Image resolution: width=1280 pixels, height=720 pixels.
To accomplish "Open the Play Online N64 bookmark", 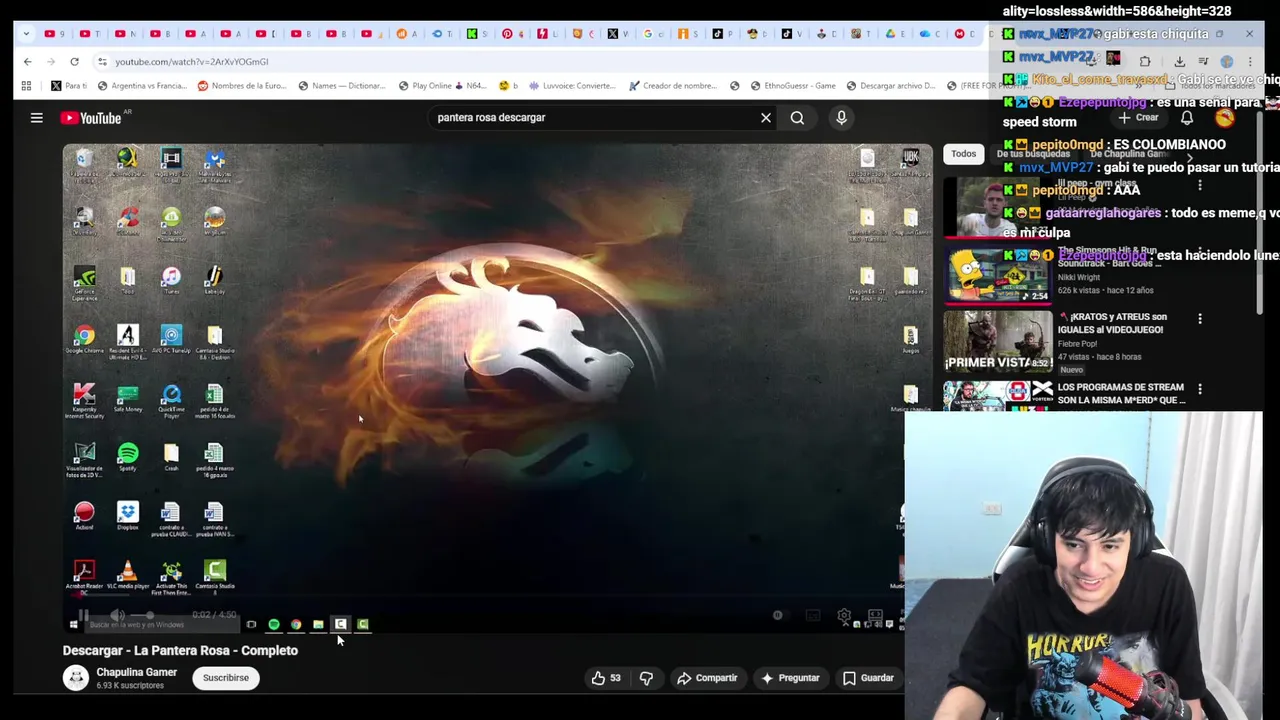I will pyautogui.click(x=442, y=86).
